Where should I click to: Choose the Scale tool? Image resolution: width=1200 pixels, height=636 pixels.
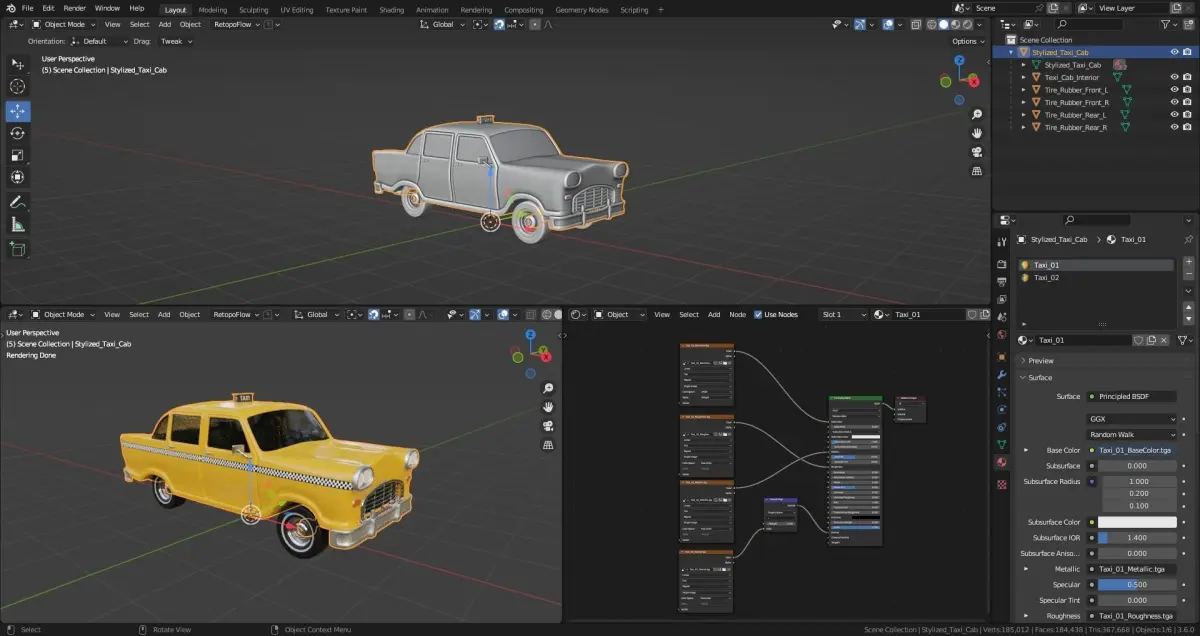click(18, 155)
